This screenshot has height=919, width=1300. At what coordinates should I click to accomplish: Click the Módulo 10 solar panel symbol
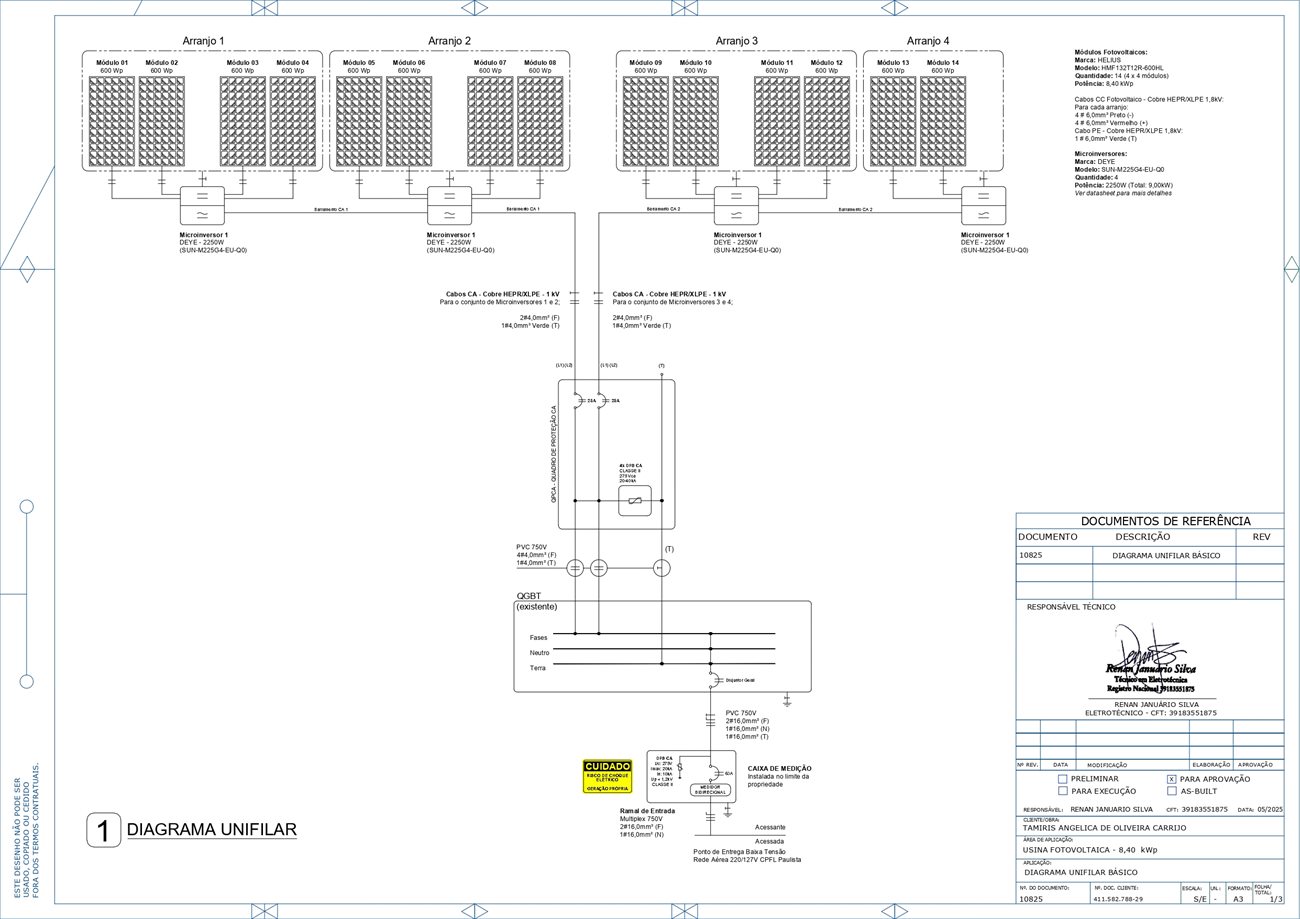696,122
